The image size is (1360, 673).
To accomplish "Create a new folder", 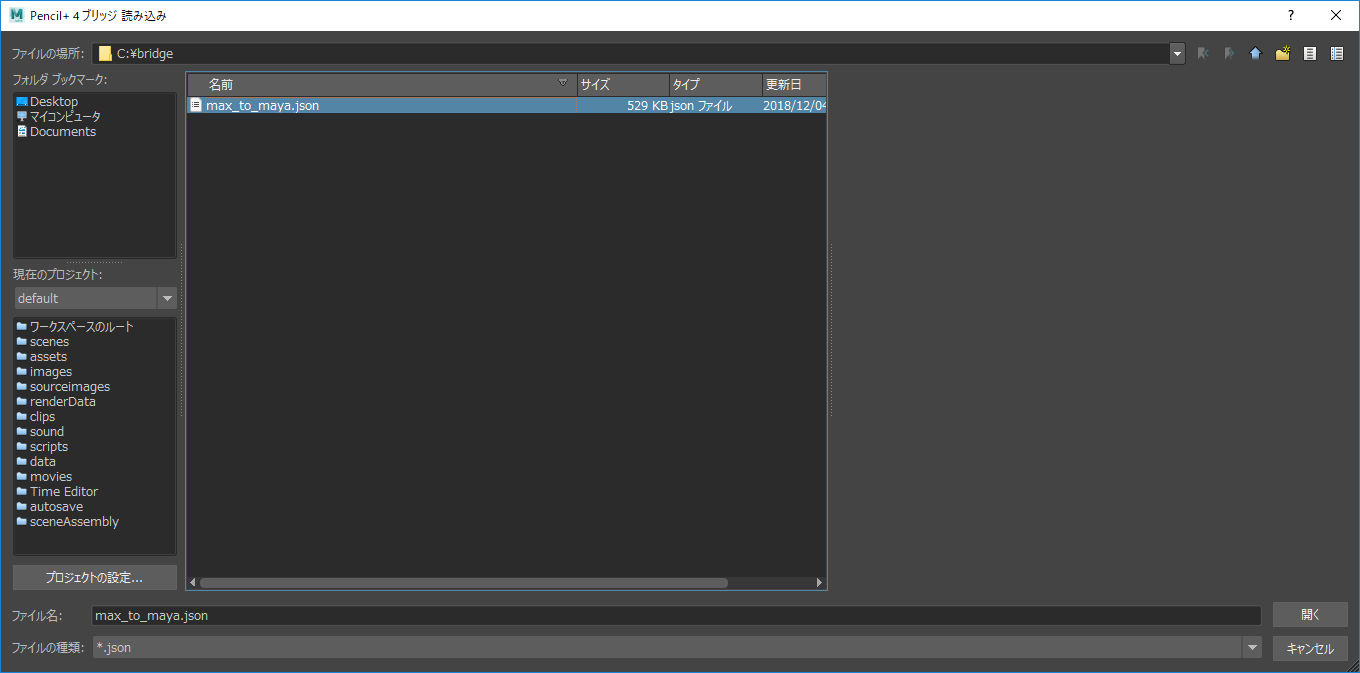I will tap(1282, 54).
